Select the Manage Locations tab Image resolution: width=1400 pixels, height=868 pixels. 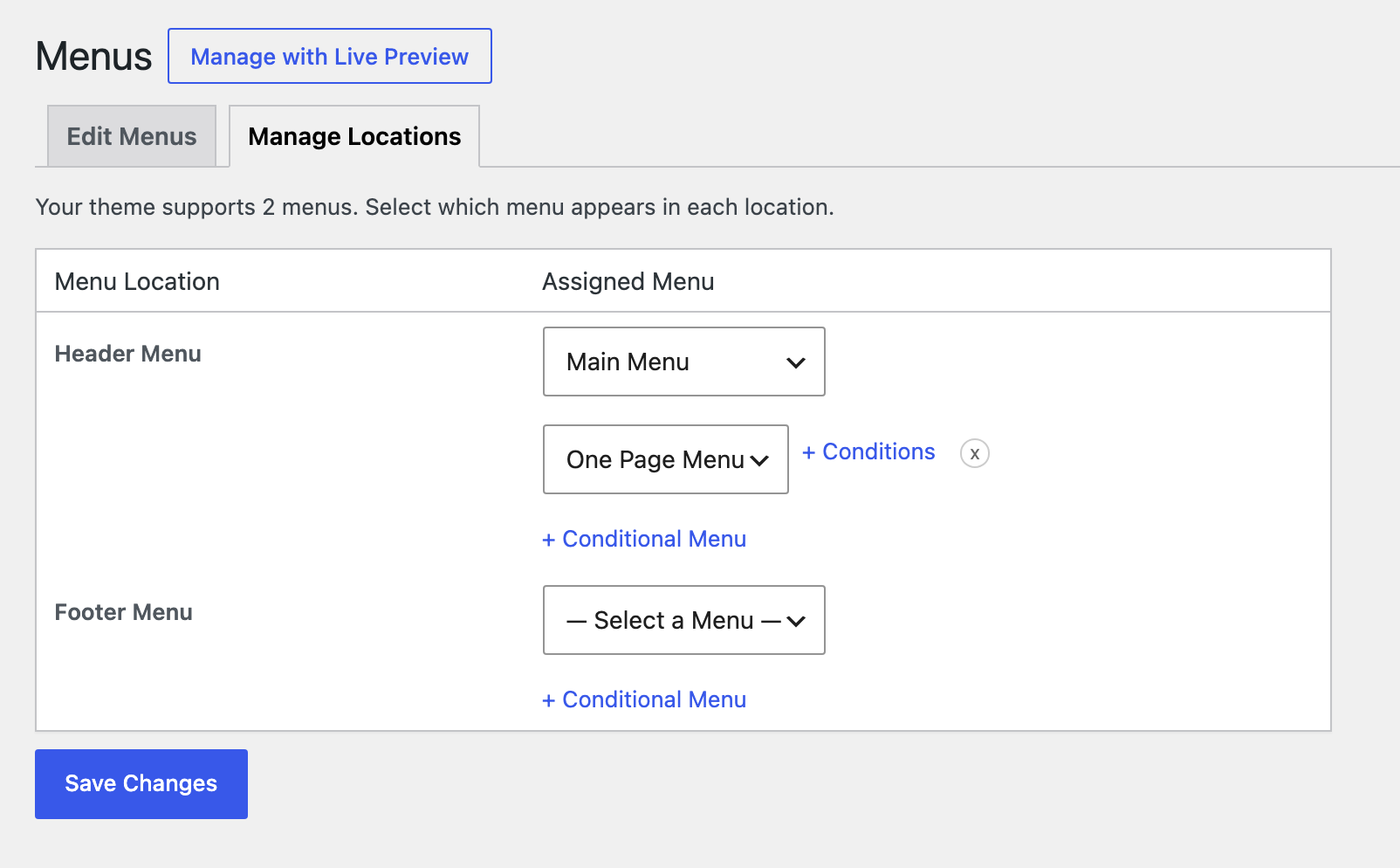tap(354, 136)
